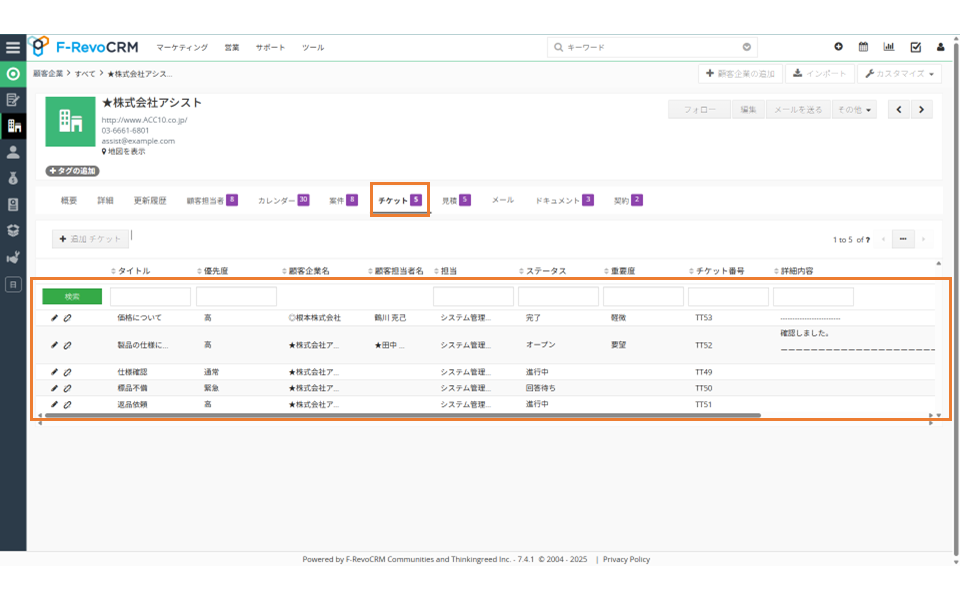Open the user profile icon in top bar
Screen dimensions: 960x600
(940, 47)
